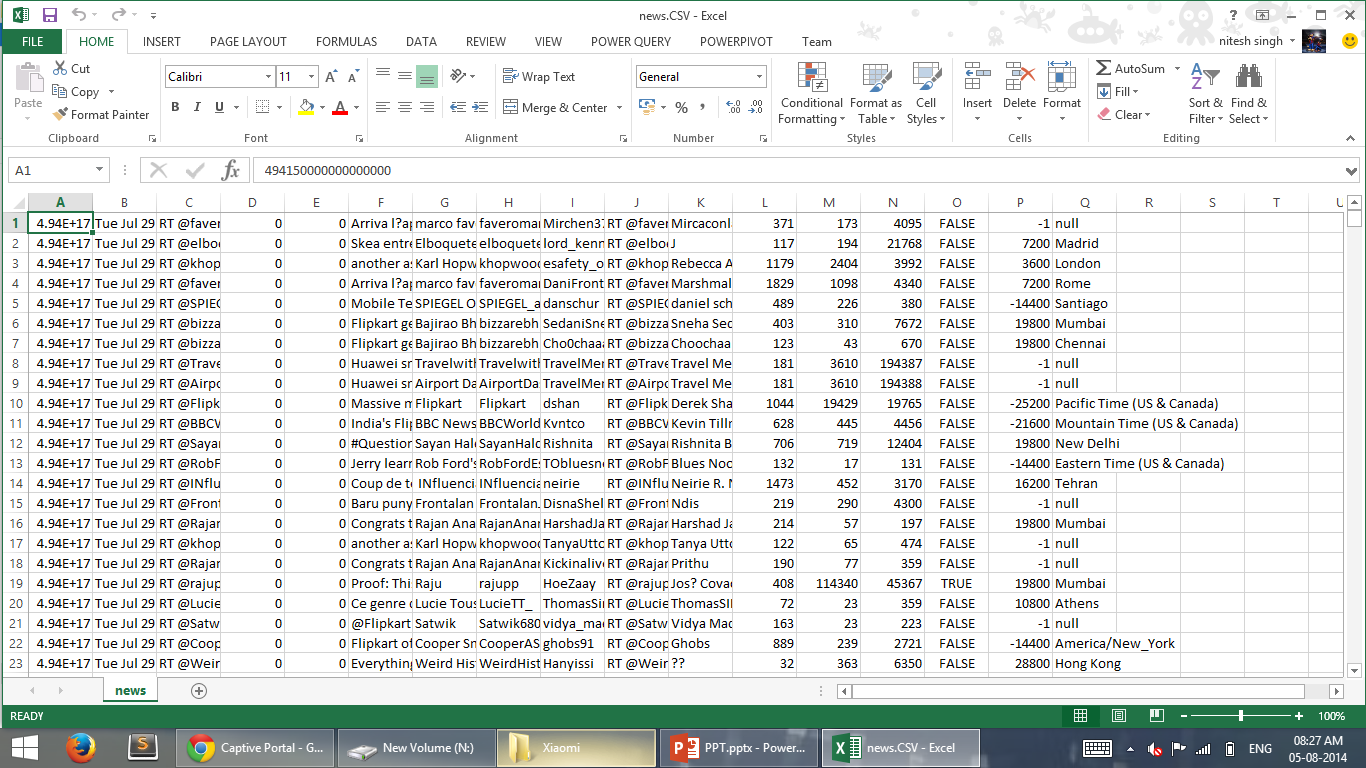Click the Bold formatting button
The height and width of the screenshot is (768, 1366).
click(x=175, y=108)
